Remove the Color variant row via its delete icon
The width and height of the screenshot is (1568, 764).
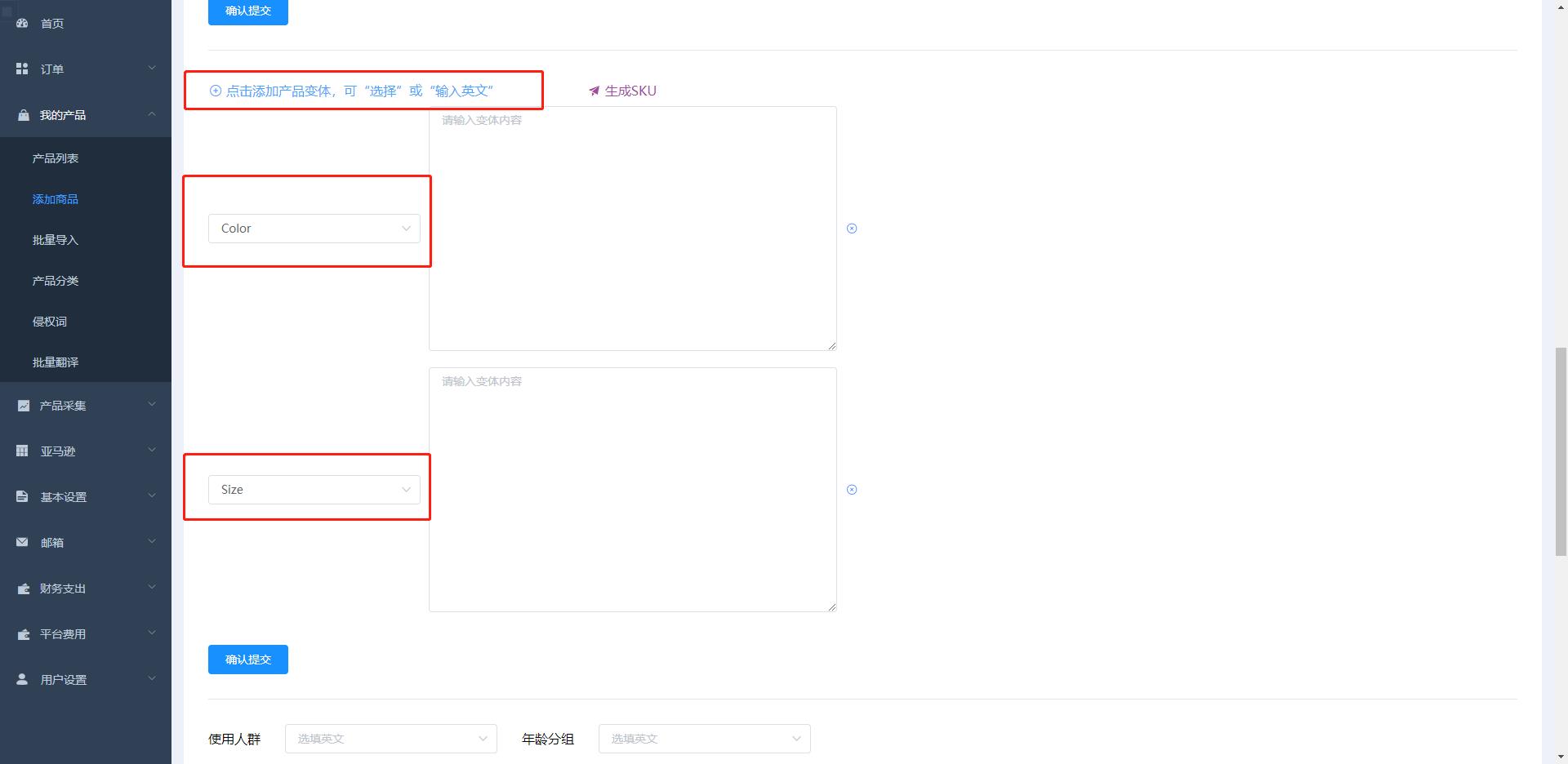pyautogui.click(x=852, y=229)
